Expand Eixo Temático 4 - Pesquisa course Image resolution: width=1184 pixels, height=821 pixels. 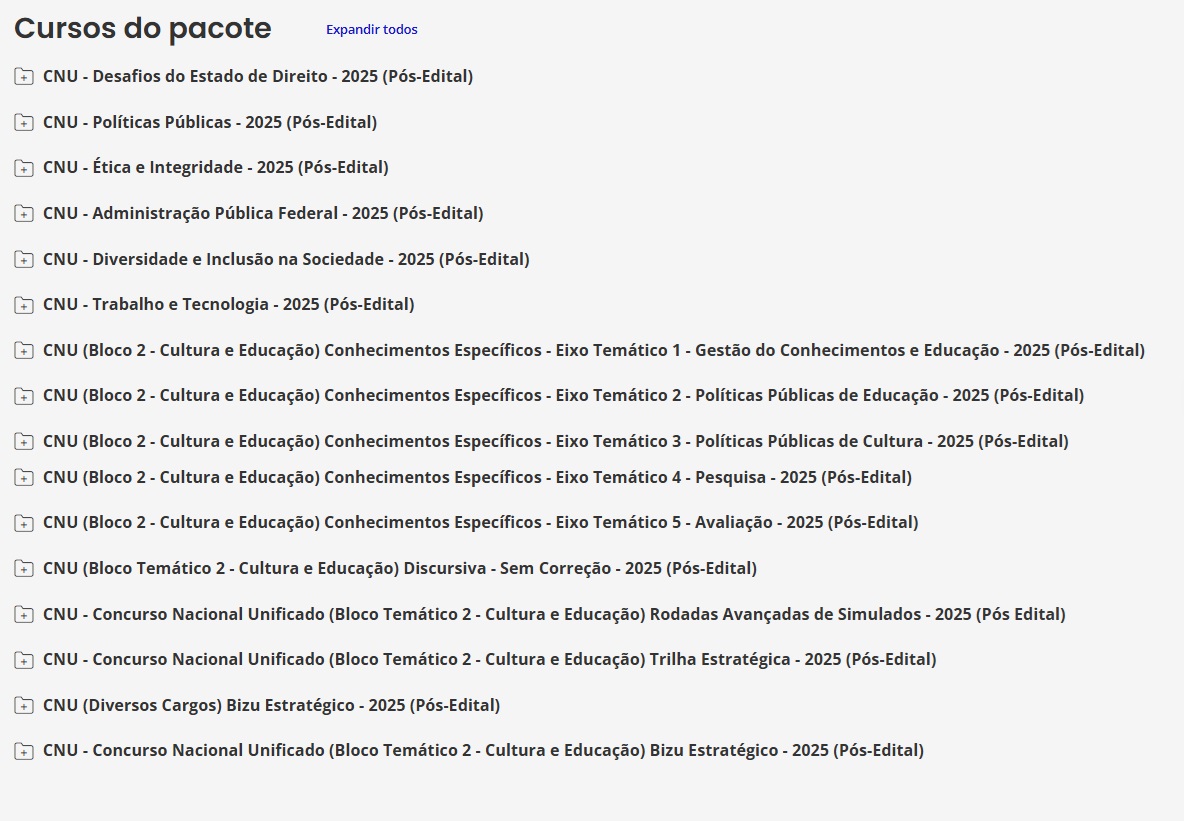point(23,477)
